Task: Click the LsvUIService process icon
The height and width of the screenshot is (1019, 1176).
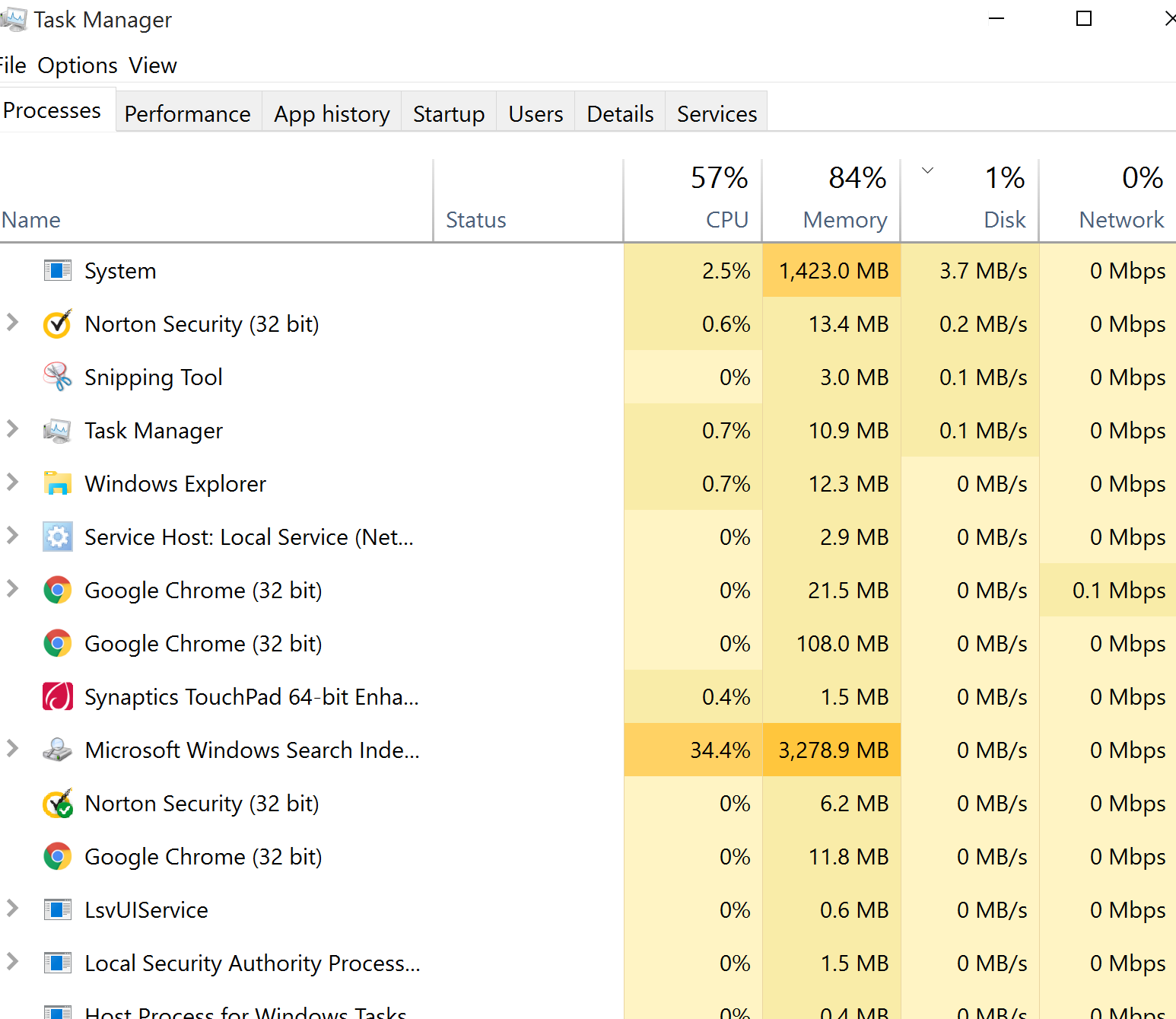Action: coord(58,909)
